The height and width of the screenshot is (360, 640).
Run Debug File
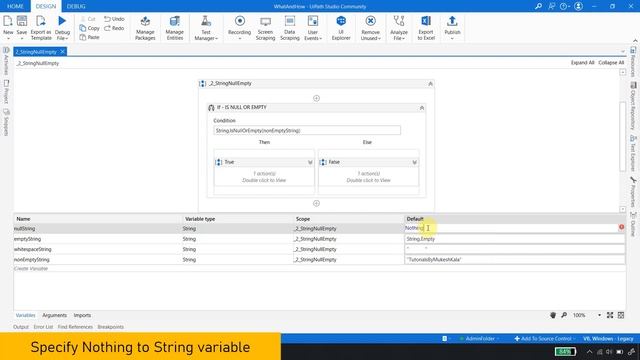click(62, 27)
